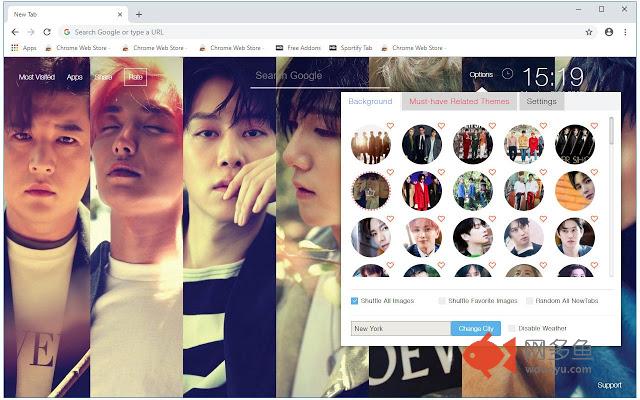This screenshot has width=640, height=400.
Task: Select first row first group thumbnail
Action: [371, 144]
